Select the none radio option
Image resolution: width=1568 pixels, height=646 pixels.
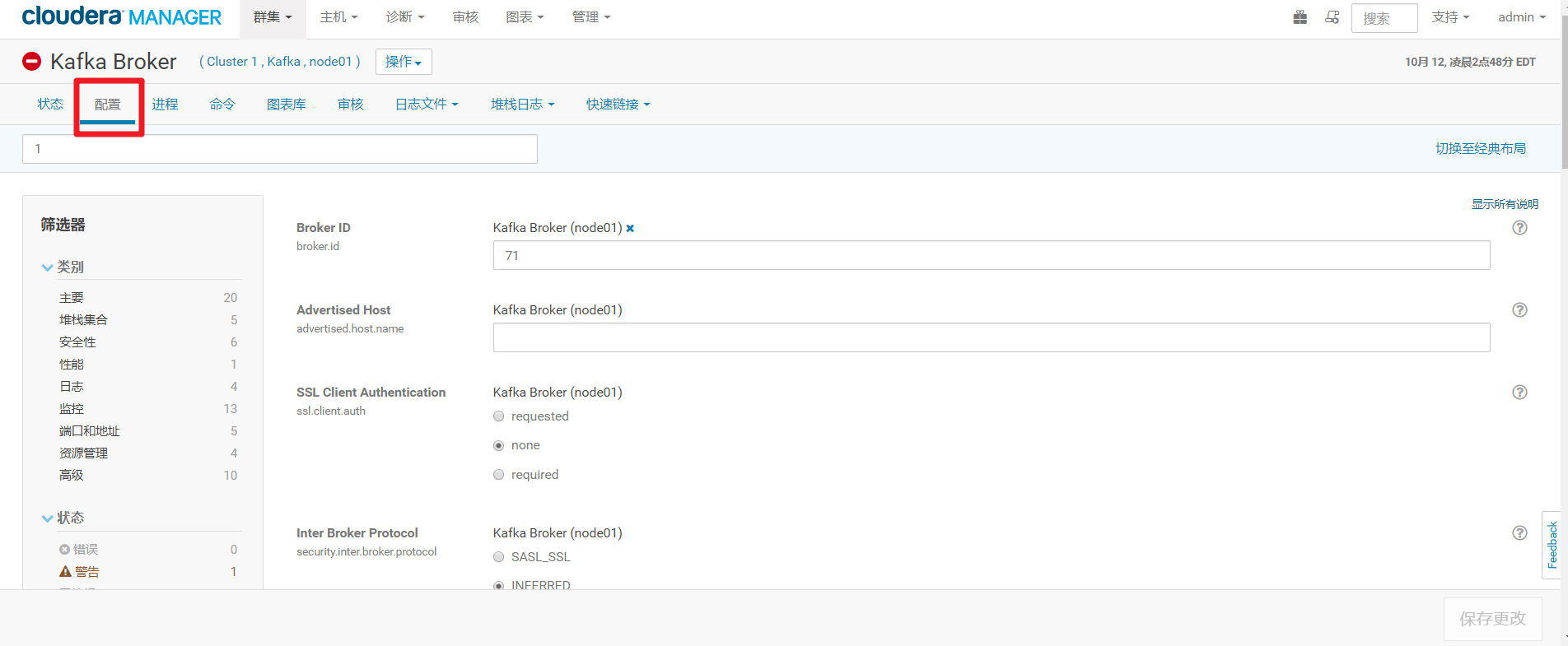pos(498,445)
